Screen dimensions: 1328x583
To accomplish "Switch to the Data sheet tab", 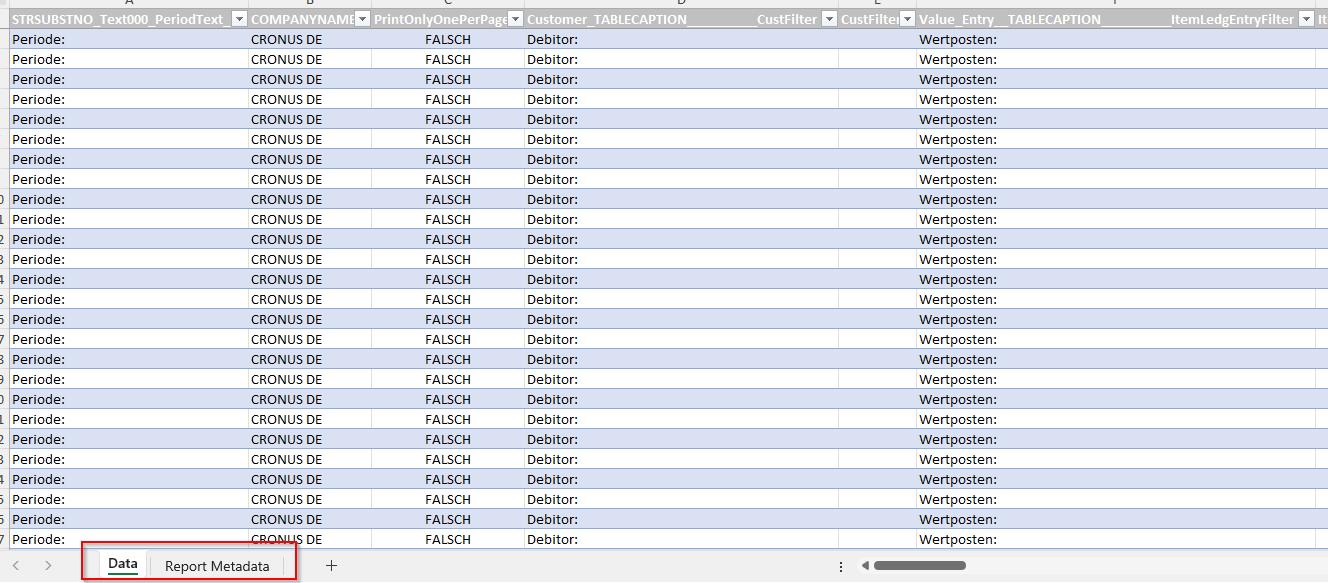I will coord(123,564).
